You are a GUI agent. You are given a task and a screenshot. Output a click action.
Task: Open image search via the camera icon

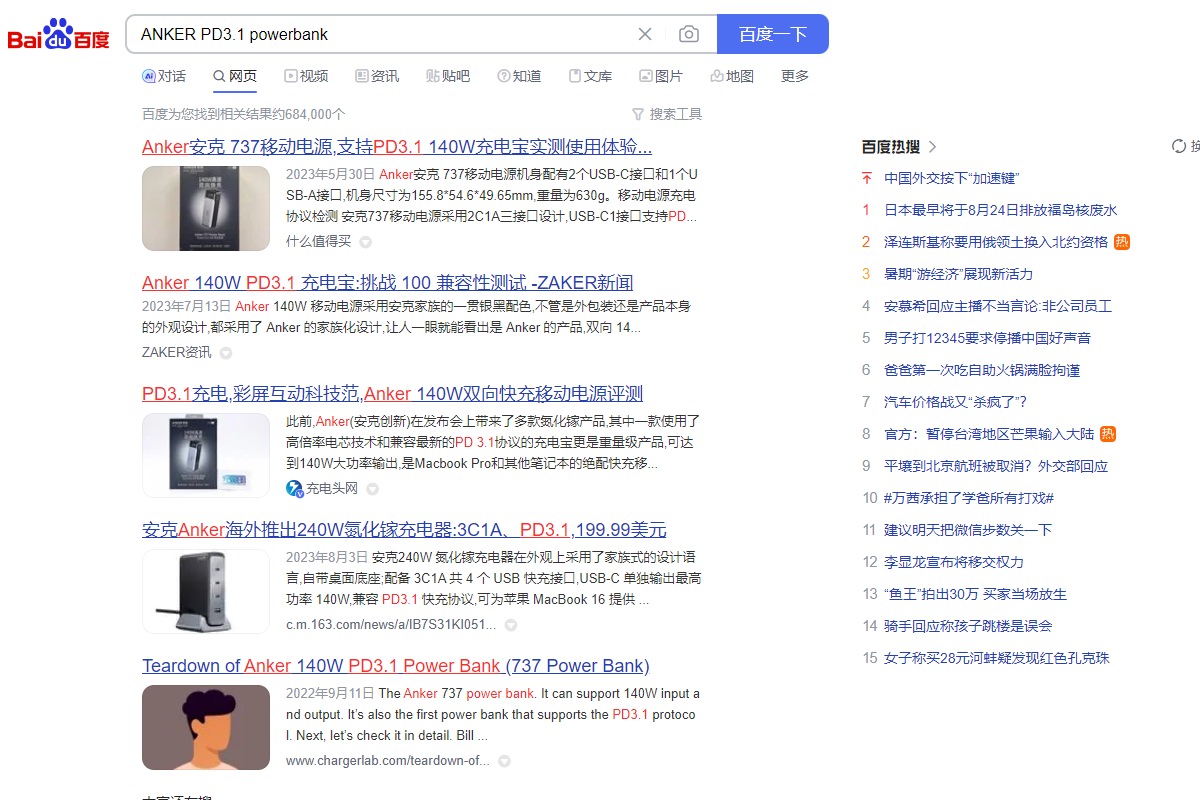[689, 34]
